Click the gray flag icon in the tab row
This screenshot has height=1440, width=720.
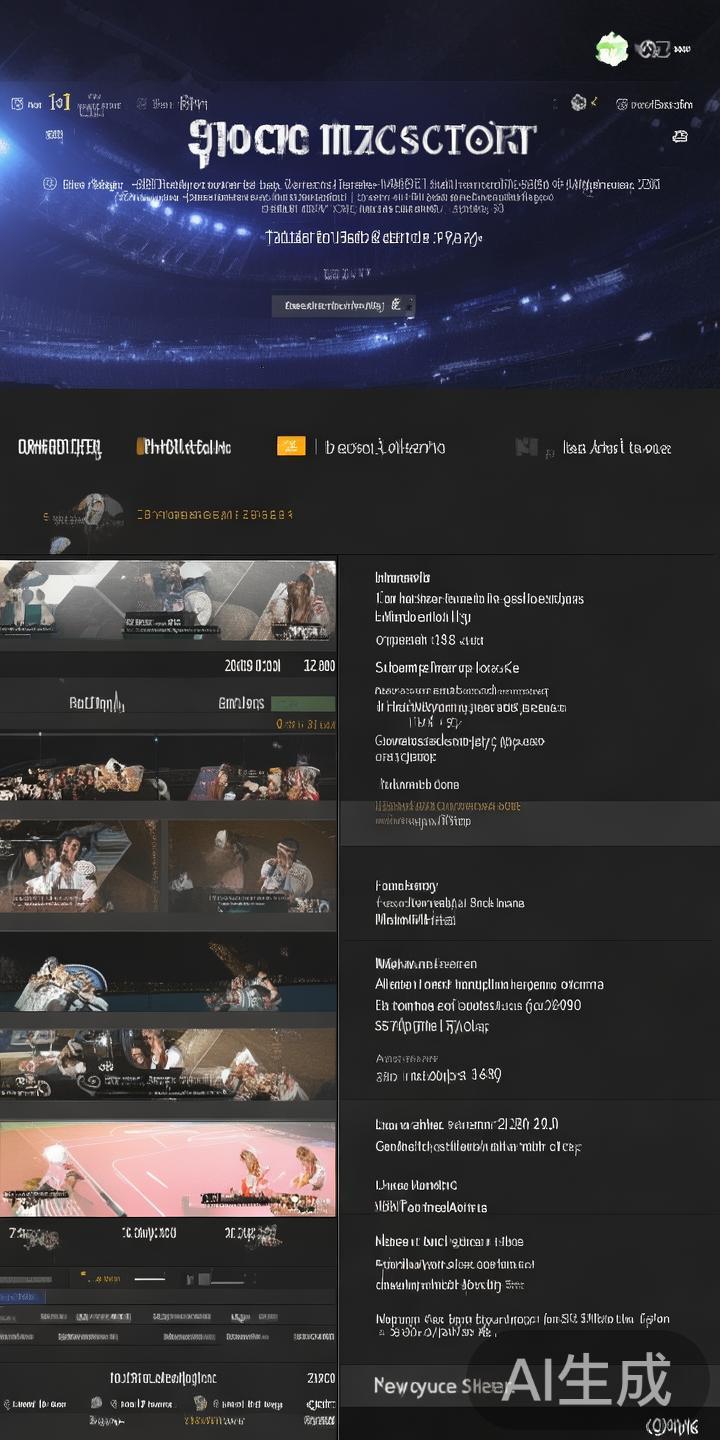526,447
